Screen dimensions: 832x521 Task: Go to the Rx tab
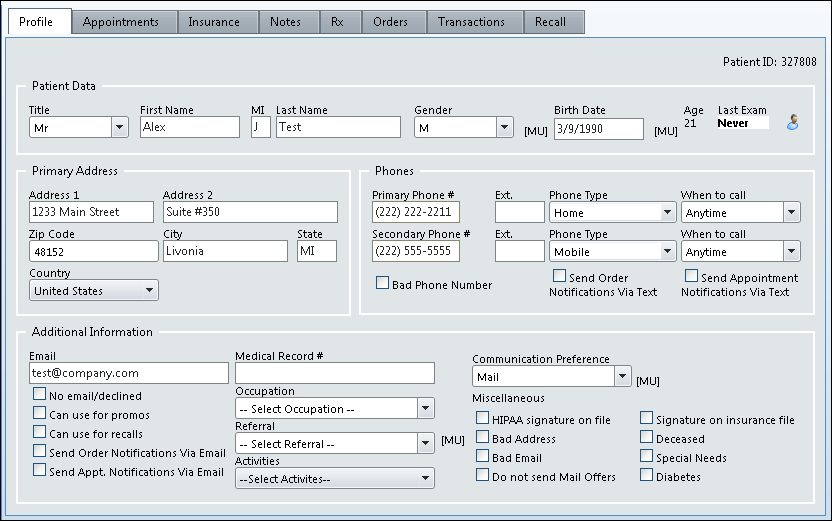click(337, 22)
